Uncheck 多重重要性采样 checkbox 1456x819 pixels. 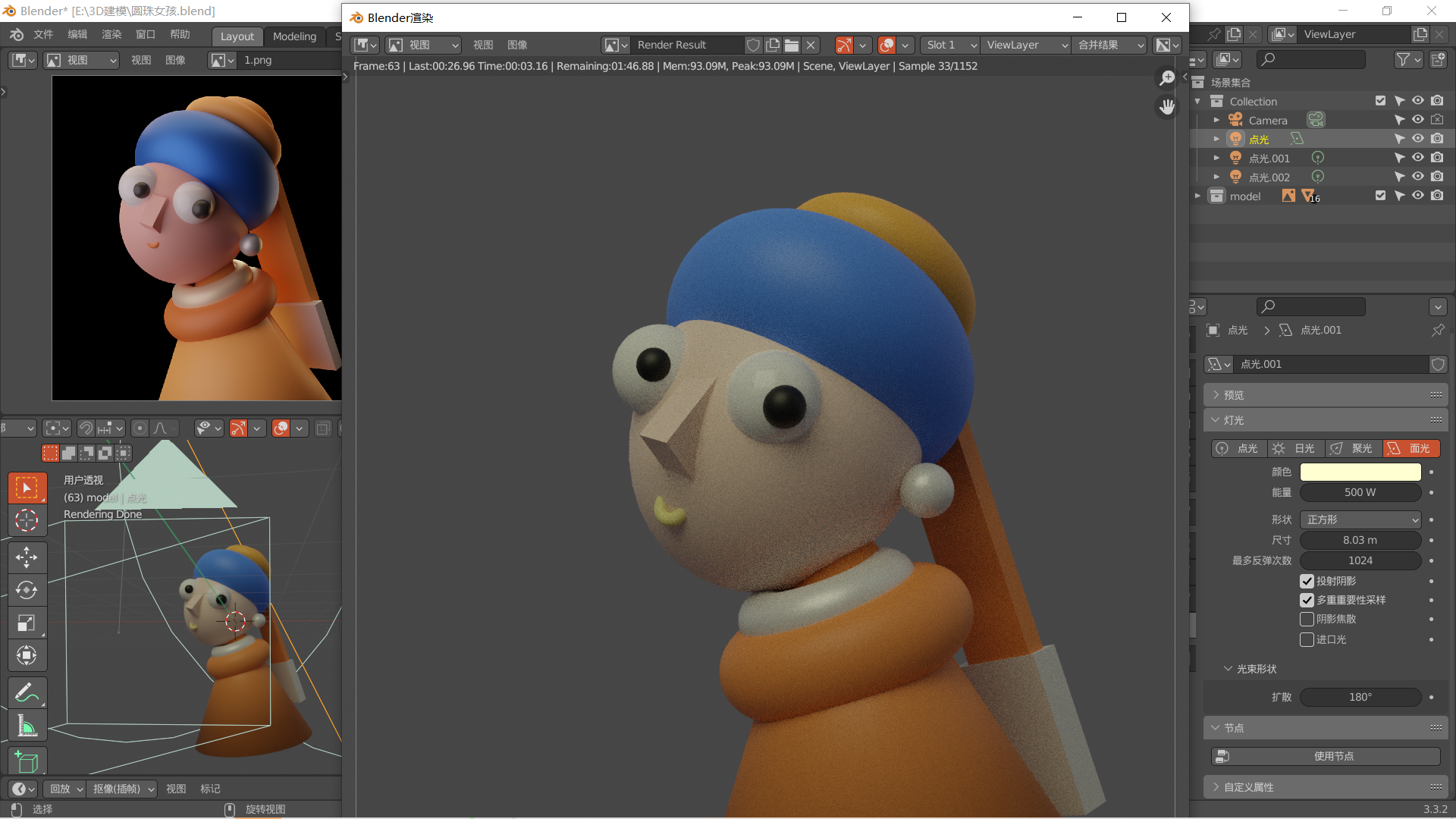pyautogui.click(x=1307, y=600)
